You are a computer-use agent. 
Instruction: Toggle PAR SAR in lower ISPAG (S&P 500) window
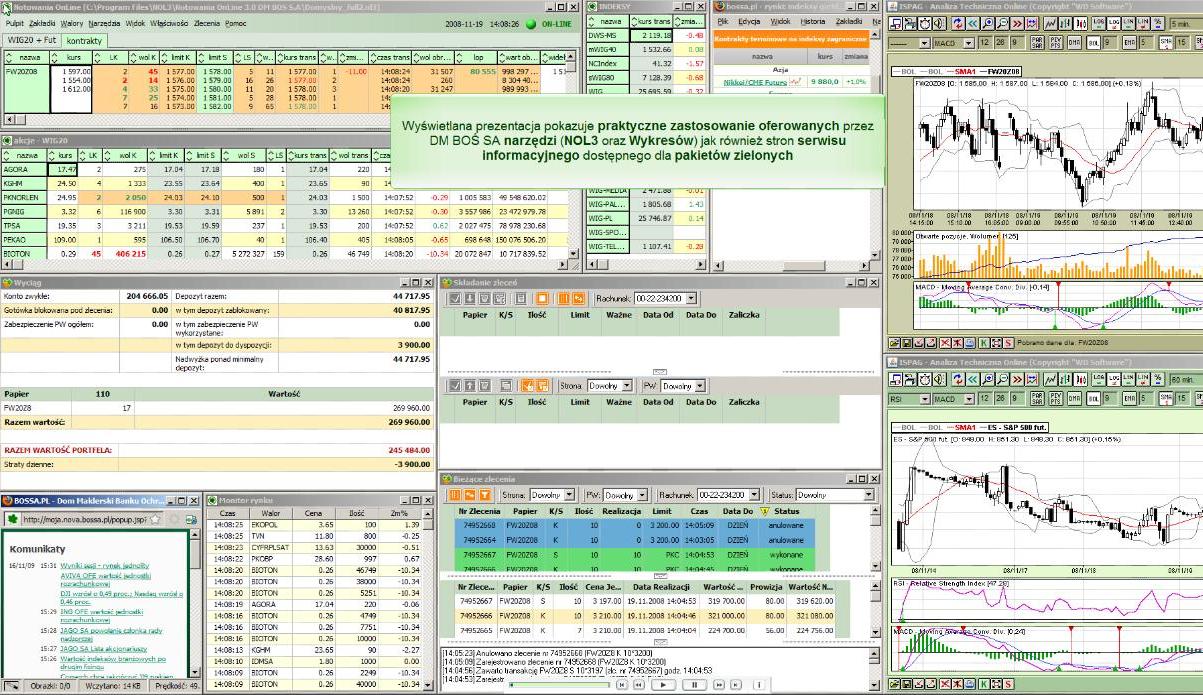(x=1037, y=399)
